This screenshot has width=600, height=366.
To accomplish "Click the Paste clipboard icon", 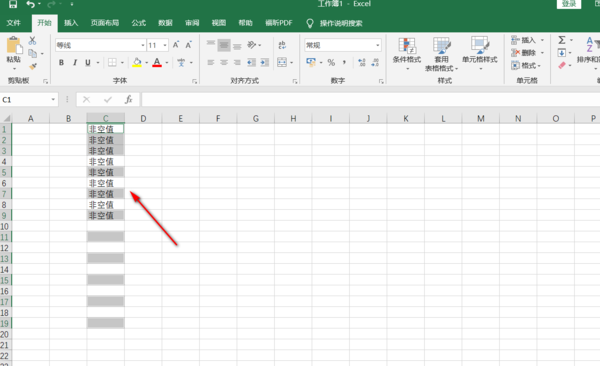I will pos(14,45).
